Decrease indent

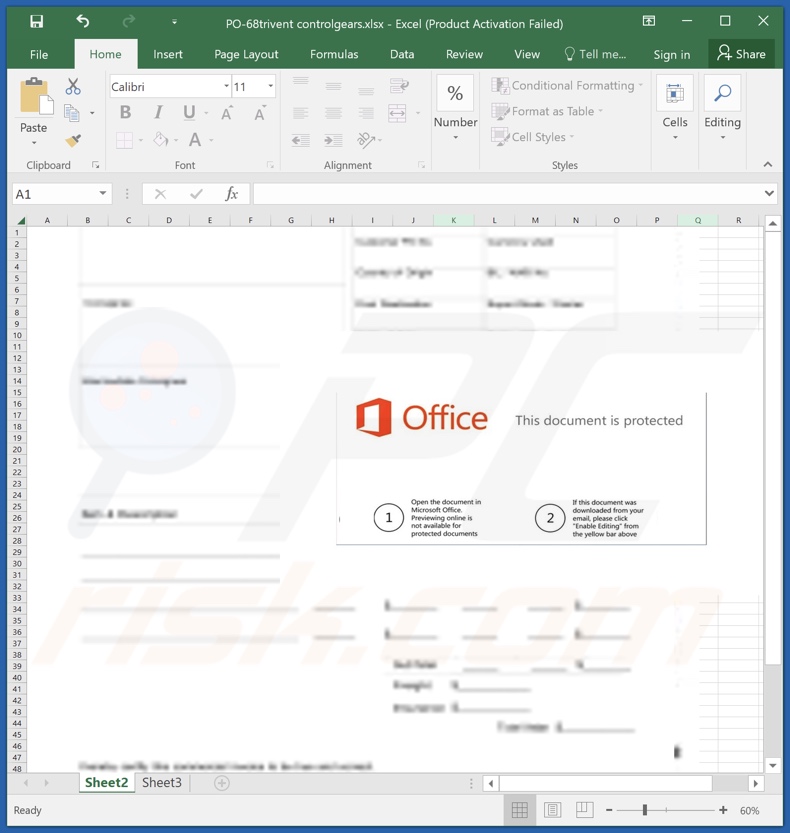[301, 140]
